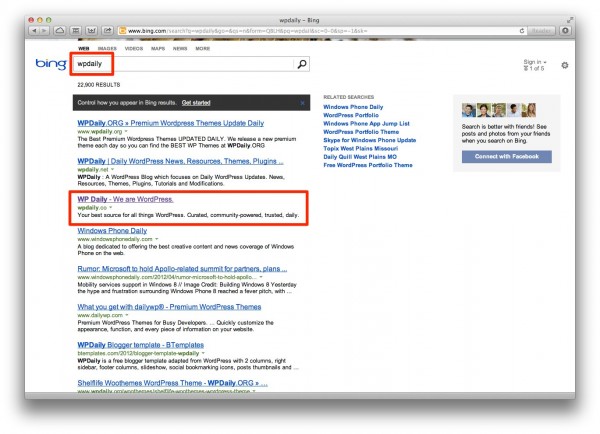
Task: Expand arrow next to www.wpdaily.org URL
Action: point(126,132)
